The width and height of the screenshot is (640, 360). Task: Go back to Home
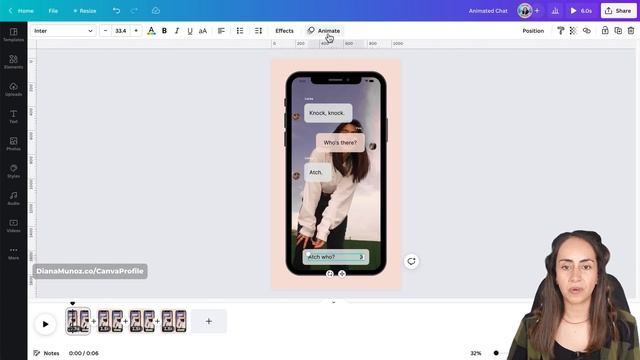(21, 11)
